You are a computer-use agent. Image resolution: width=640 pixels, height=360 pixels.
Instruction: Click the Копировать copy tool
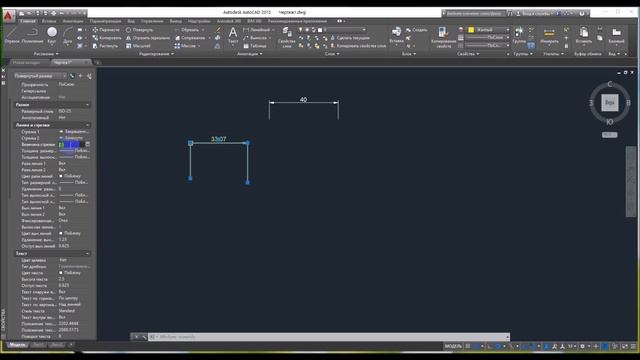click(x=107, y=38)
